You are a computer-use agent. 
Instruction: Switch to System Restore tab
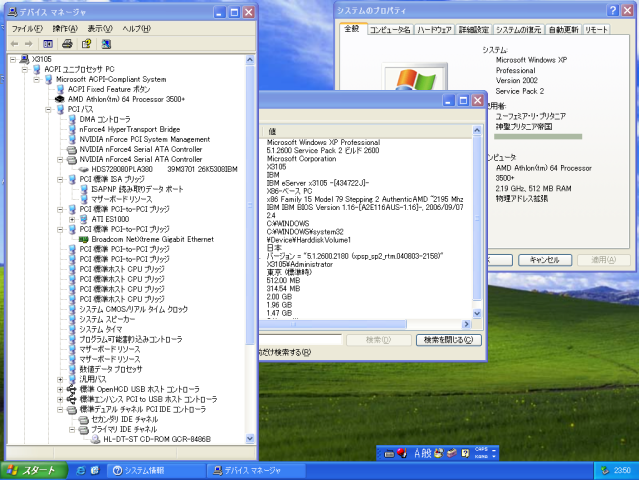[x=518, y=30]
